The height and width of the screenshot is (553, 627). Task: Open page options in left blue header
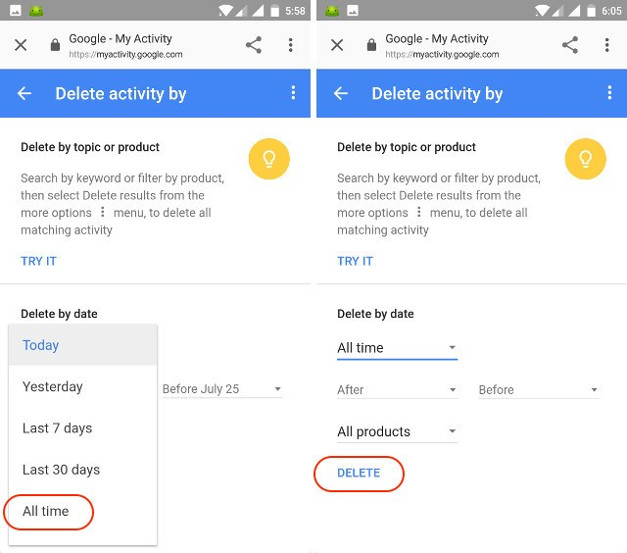click(293, 93)
